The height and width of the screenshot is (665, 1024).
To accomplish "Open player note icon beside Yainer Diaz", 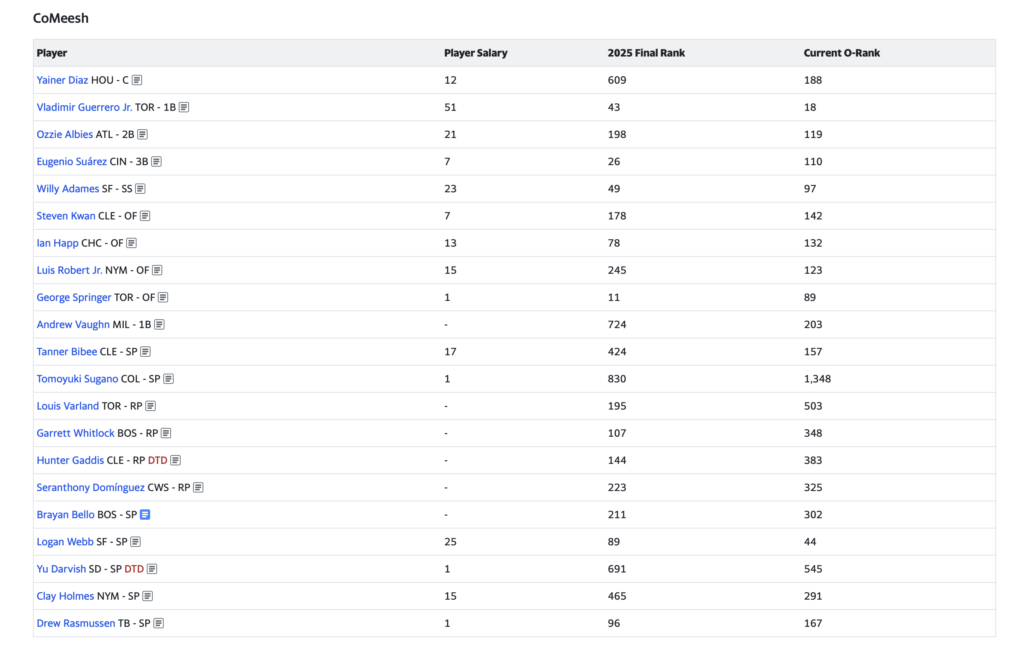I will pyautogui.click(x=137, y=80).
